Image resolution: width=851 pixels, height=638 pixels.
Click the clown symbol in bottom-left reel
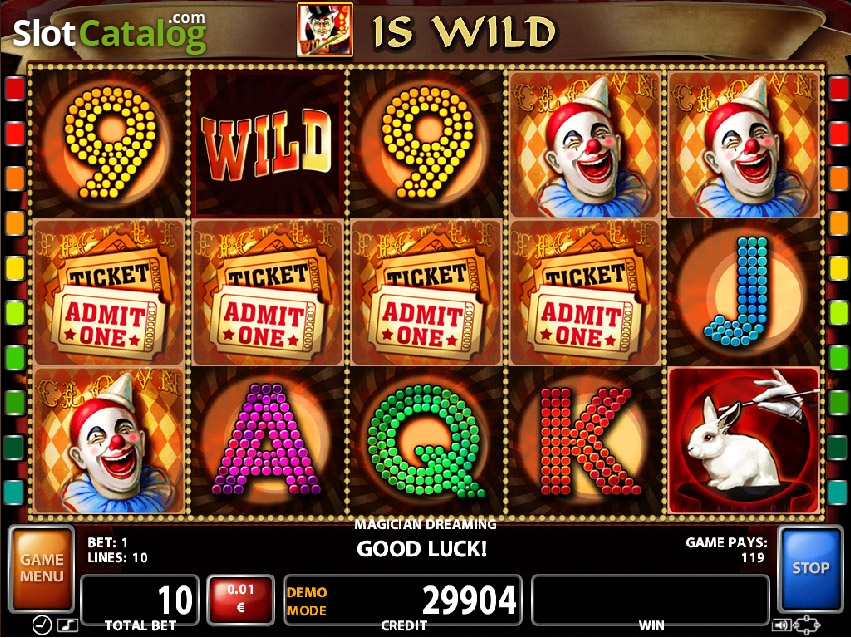tap(109, 440)
